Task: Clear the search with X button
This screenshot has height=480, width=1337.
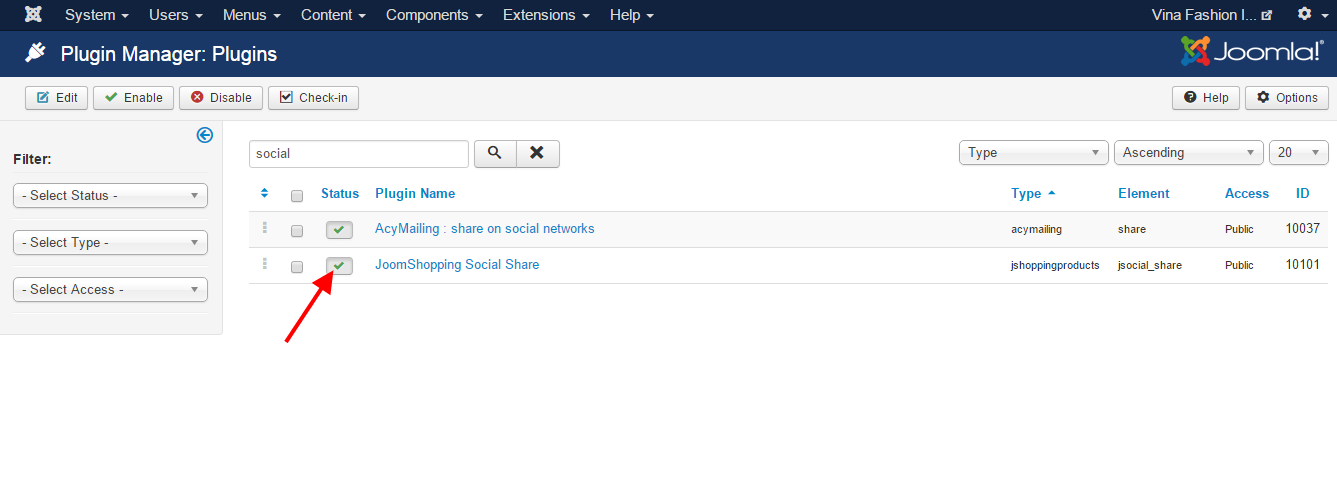Action: click(x=537, y=153)
